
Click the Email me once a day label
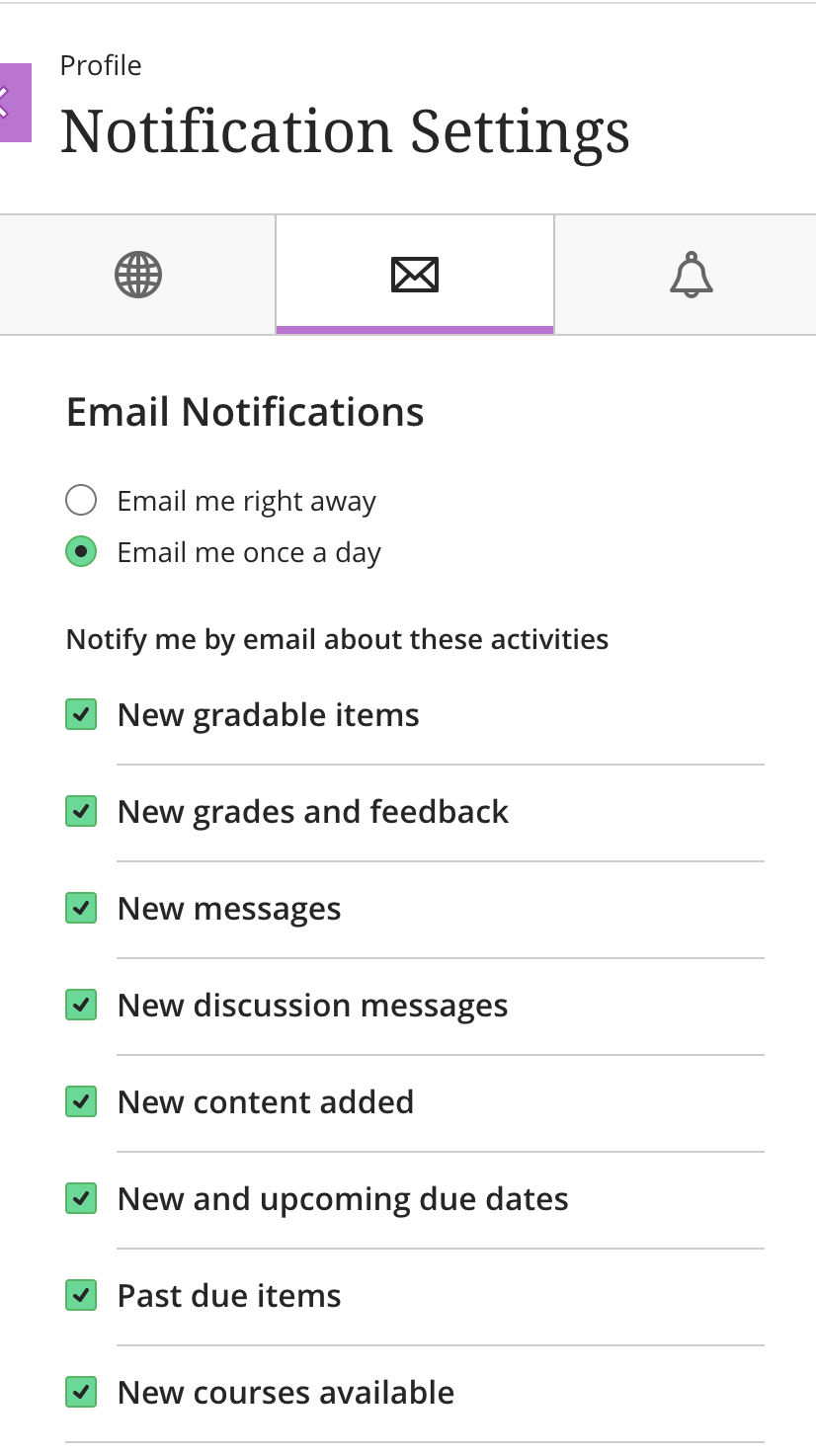point(249,553)
